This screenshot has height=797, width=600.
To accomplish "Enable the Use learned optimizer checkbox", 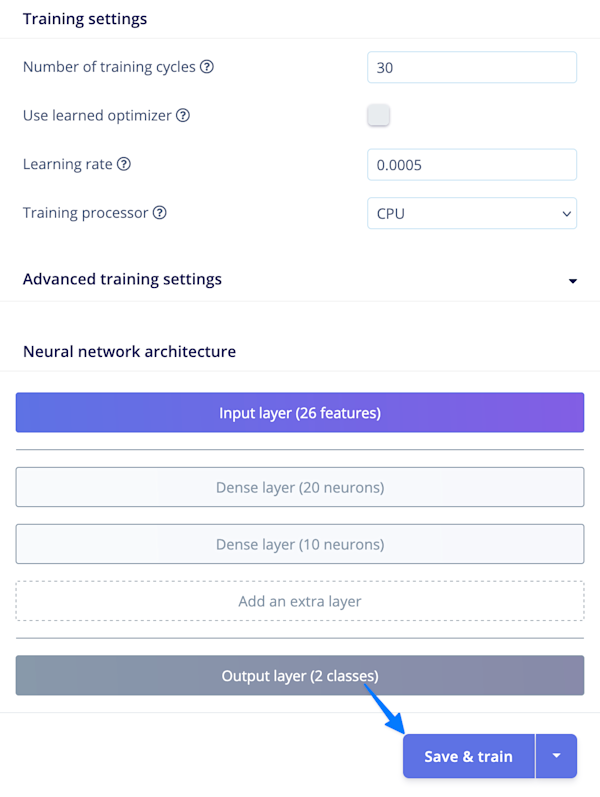I will pos(378,115).
